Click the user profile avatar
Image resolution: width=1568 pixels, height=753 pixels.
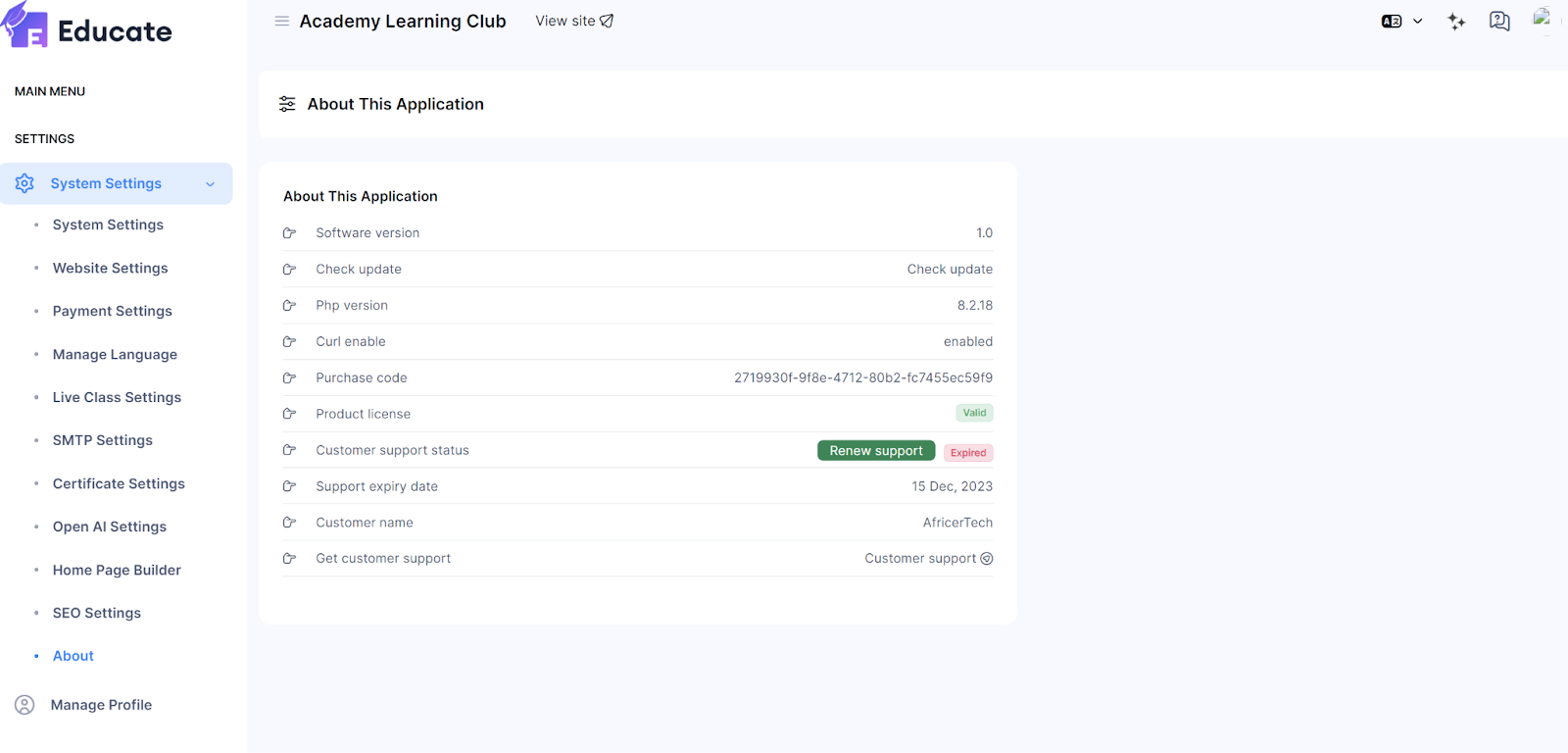tap(1542, 20)
